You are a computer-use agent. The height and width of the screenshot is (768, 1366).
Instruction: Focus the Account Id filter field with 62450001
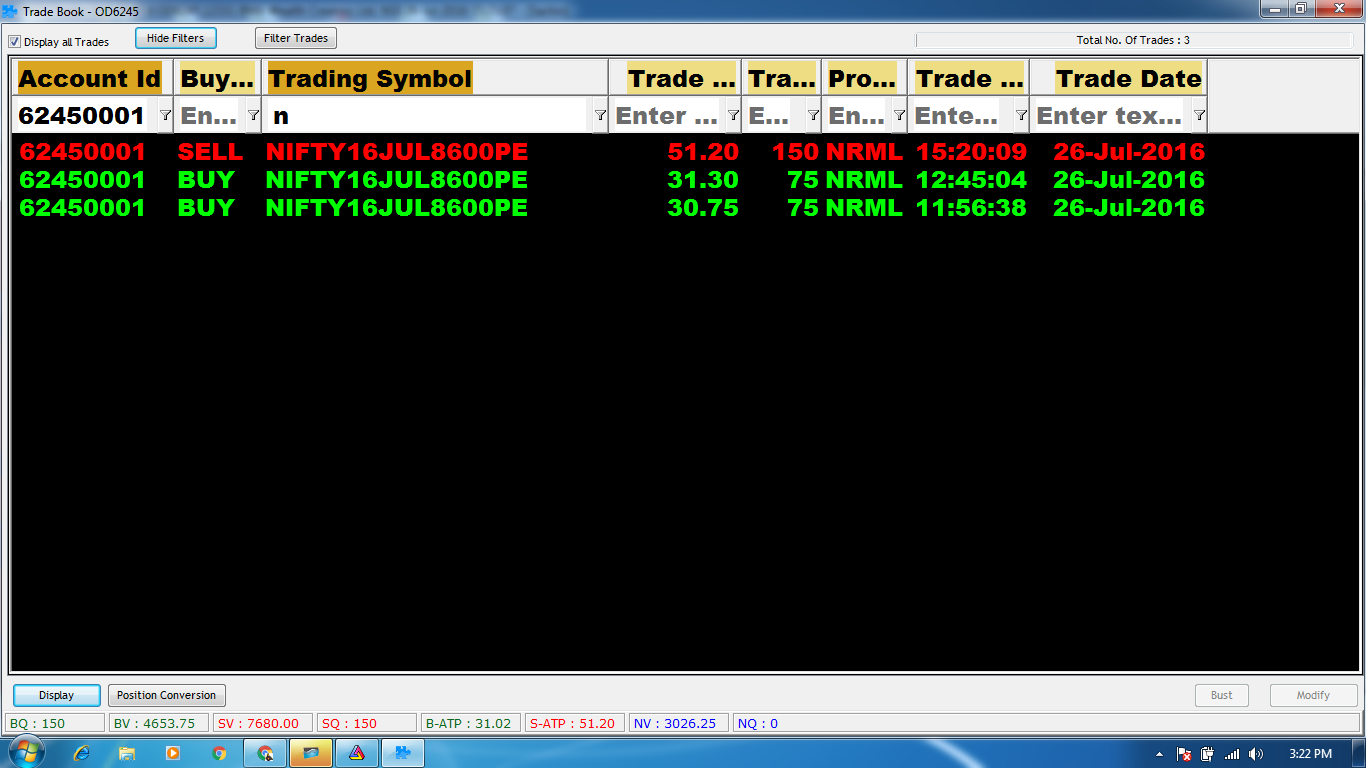[85, 116]
